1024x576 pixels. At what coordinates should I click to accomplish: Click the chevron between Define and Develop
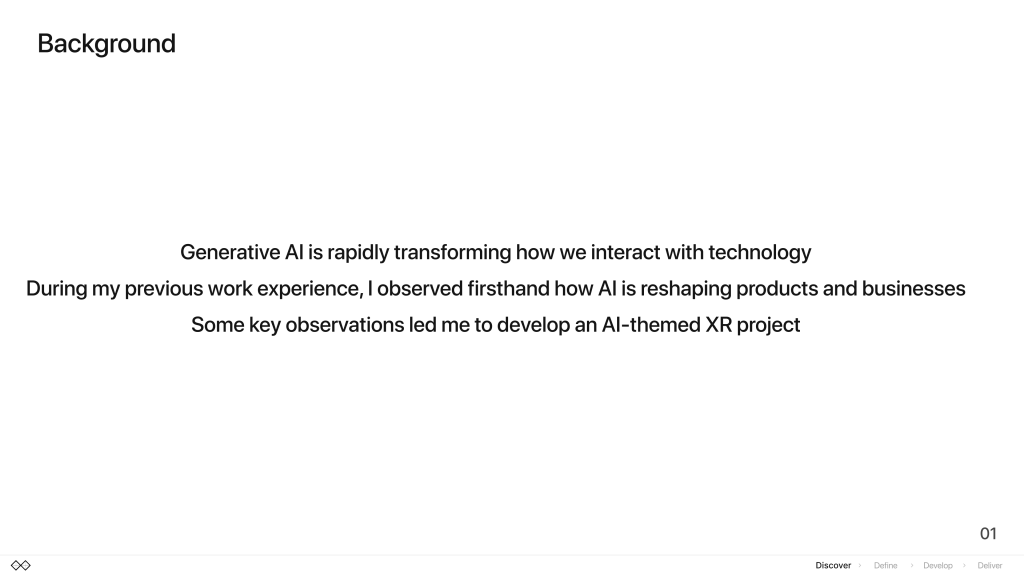click(x=912, y=566)
